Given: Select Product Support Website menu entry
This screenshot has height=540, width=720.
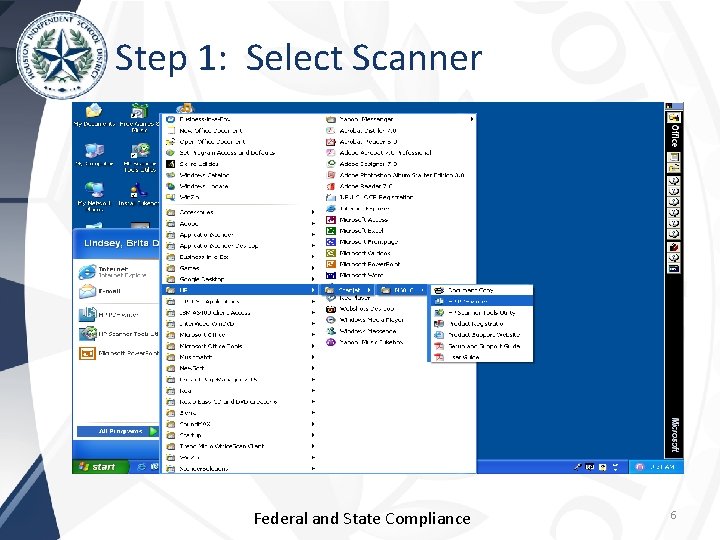Looking at the screenshot, I should tap(481, 335).
